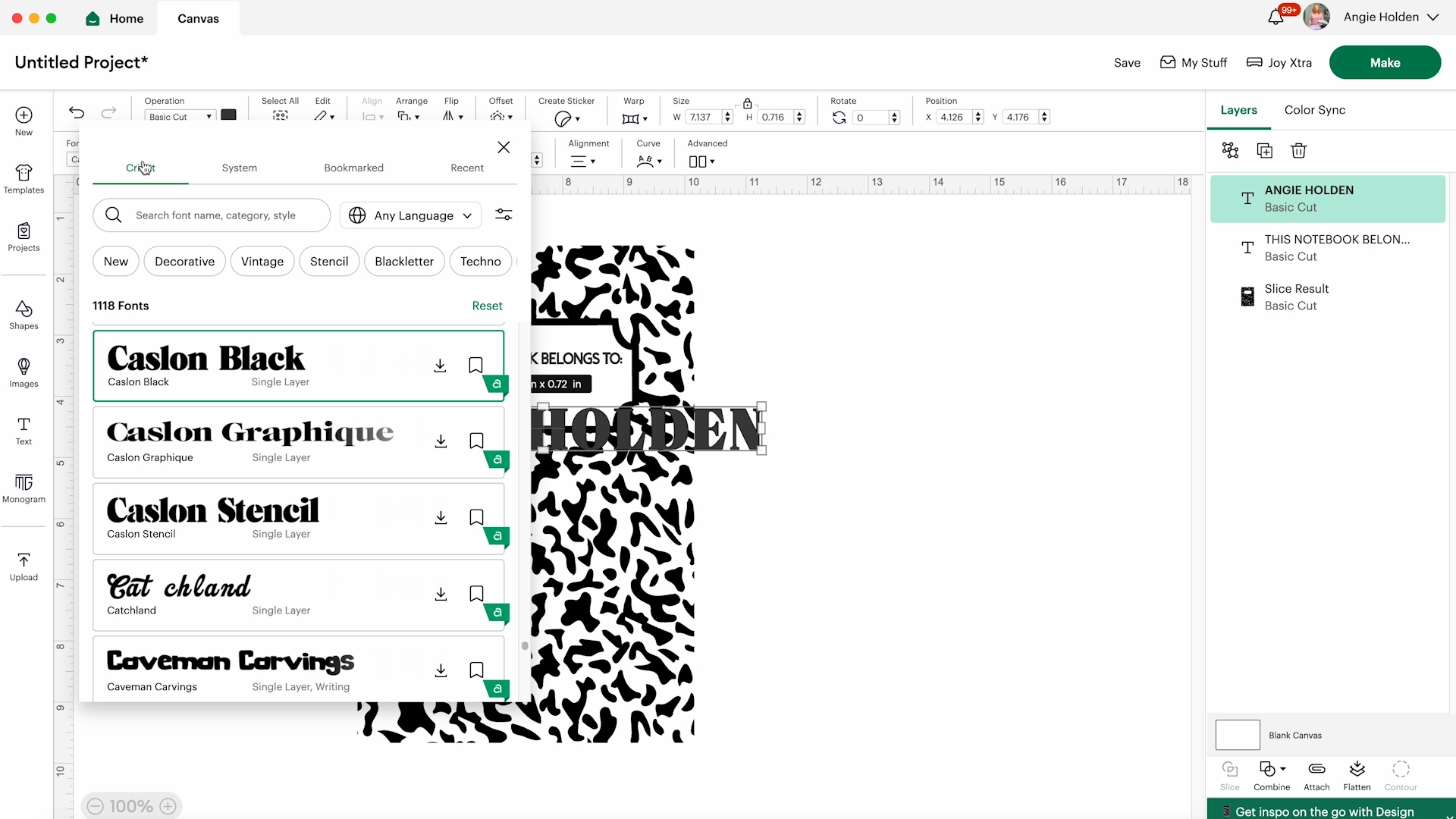Download the Caslon Graphique font
The height and width of the screenshot is (819, 1456).
(x=441, y=441)
